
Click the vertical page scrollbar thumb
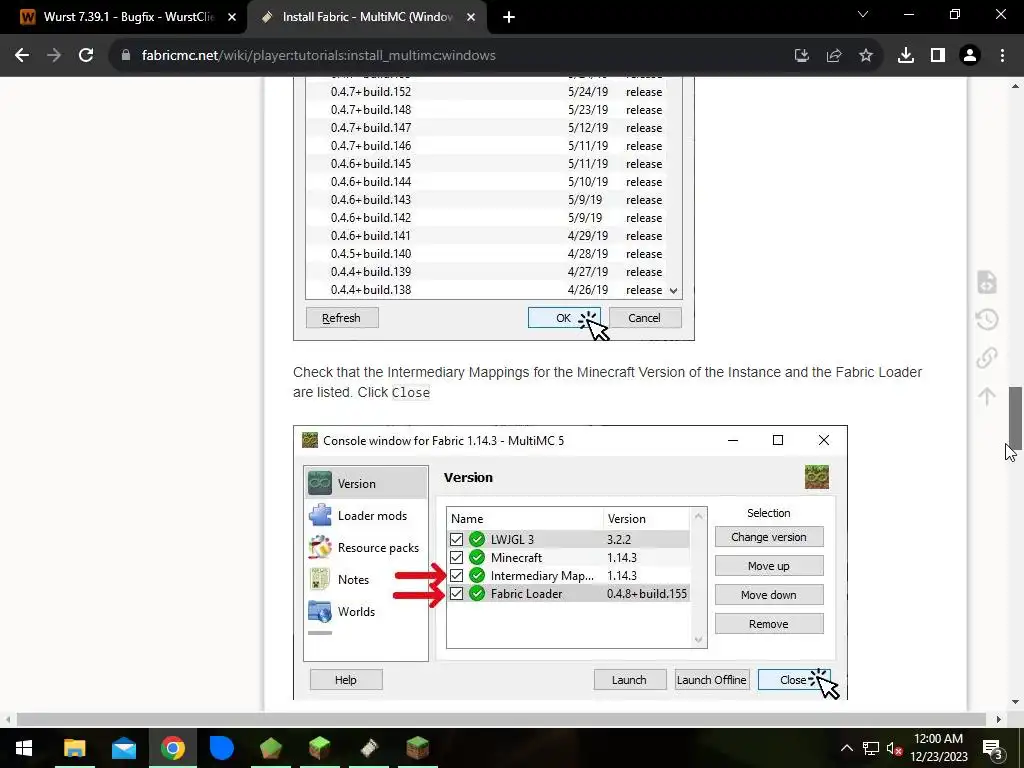click(x=1015, y=417)
